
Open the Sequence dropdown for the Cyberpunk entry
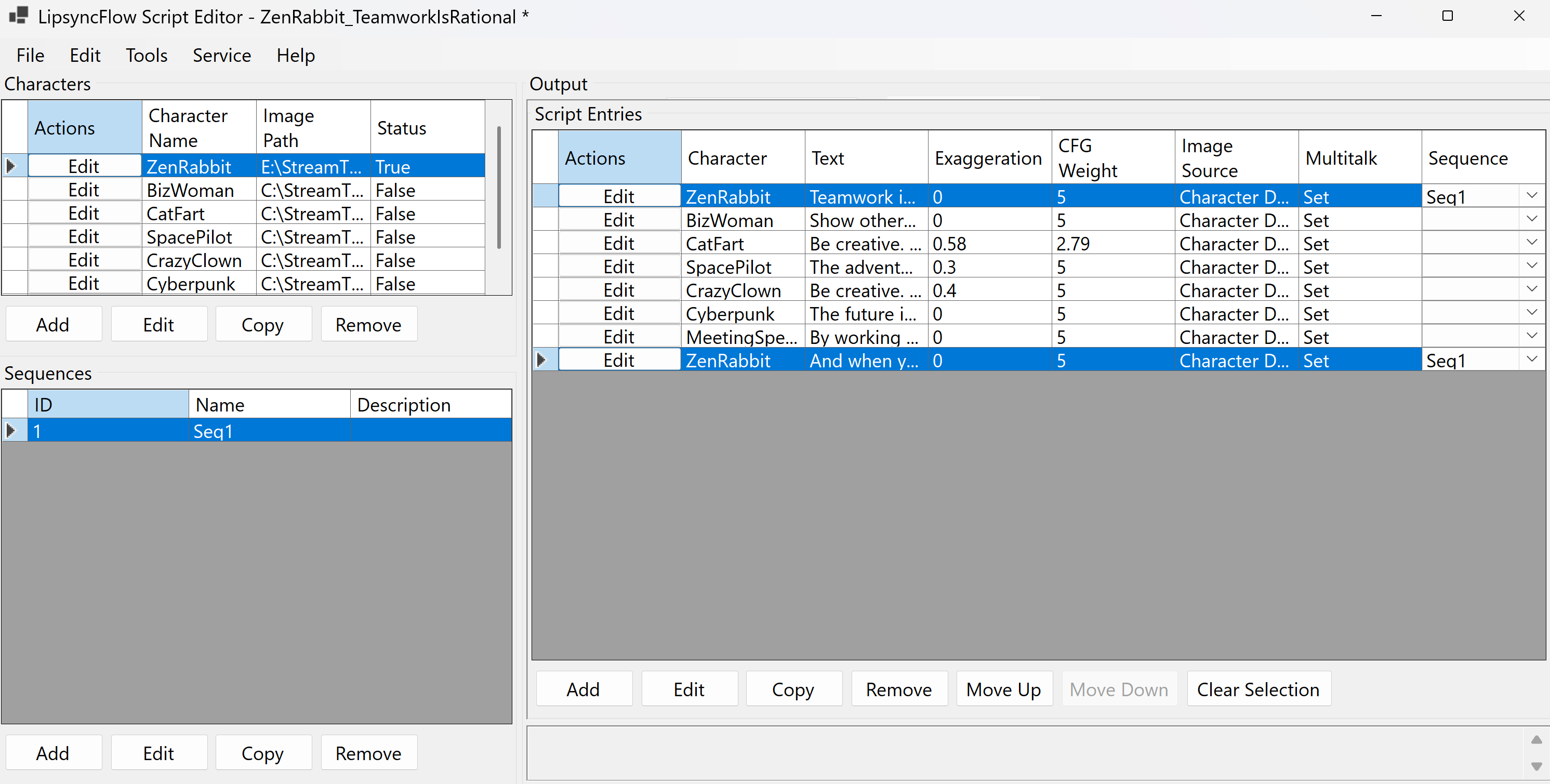point(1532,312)
